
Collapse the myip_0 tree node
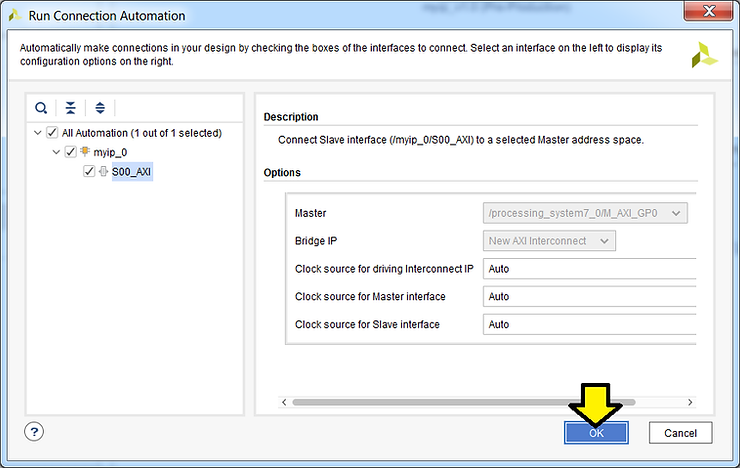tap(56, 152)
